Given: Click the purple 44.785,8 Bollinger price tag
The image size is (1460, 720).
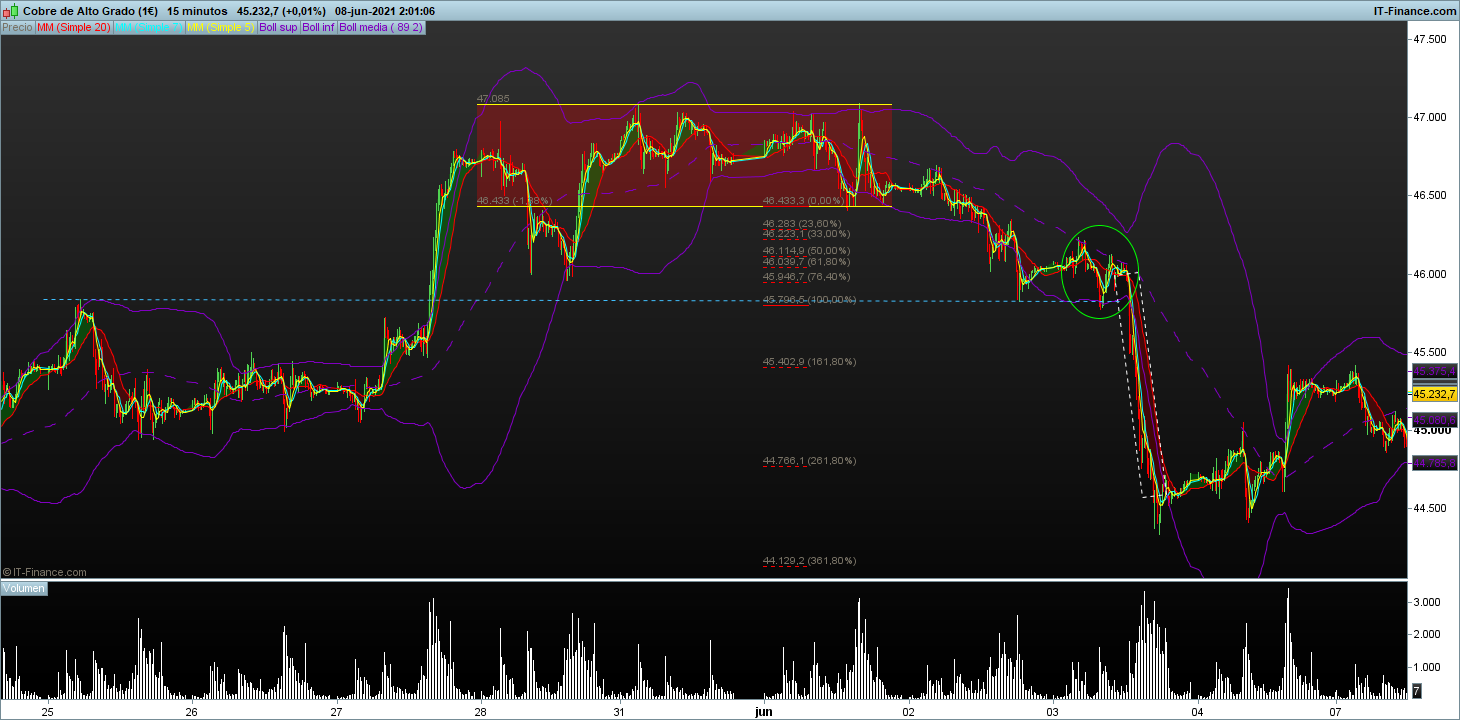Looking at the screenshot, I should coord(1434,463).
